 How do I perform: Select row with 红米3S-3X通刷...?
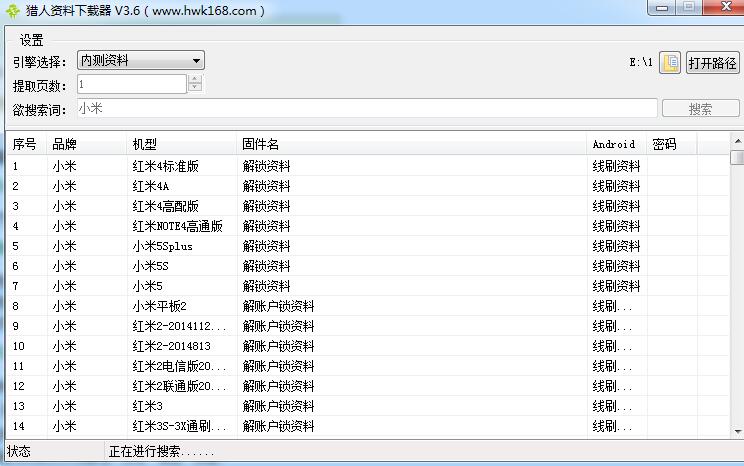click(368, 426)
